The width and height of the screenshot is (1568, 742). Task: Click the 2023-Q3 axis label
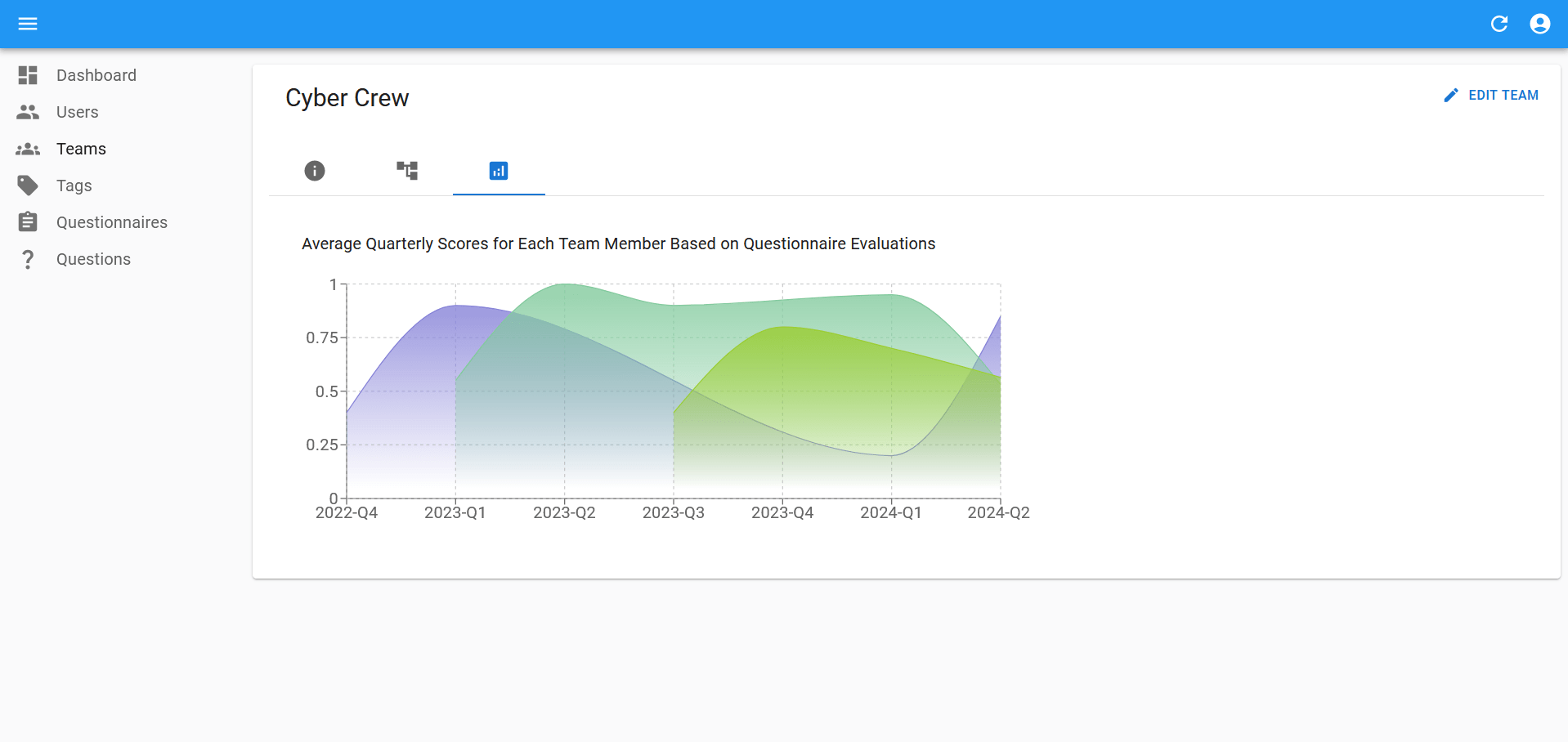[674, 512]
